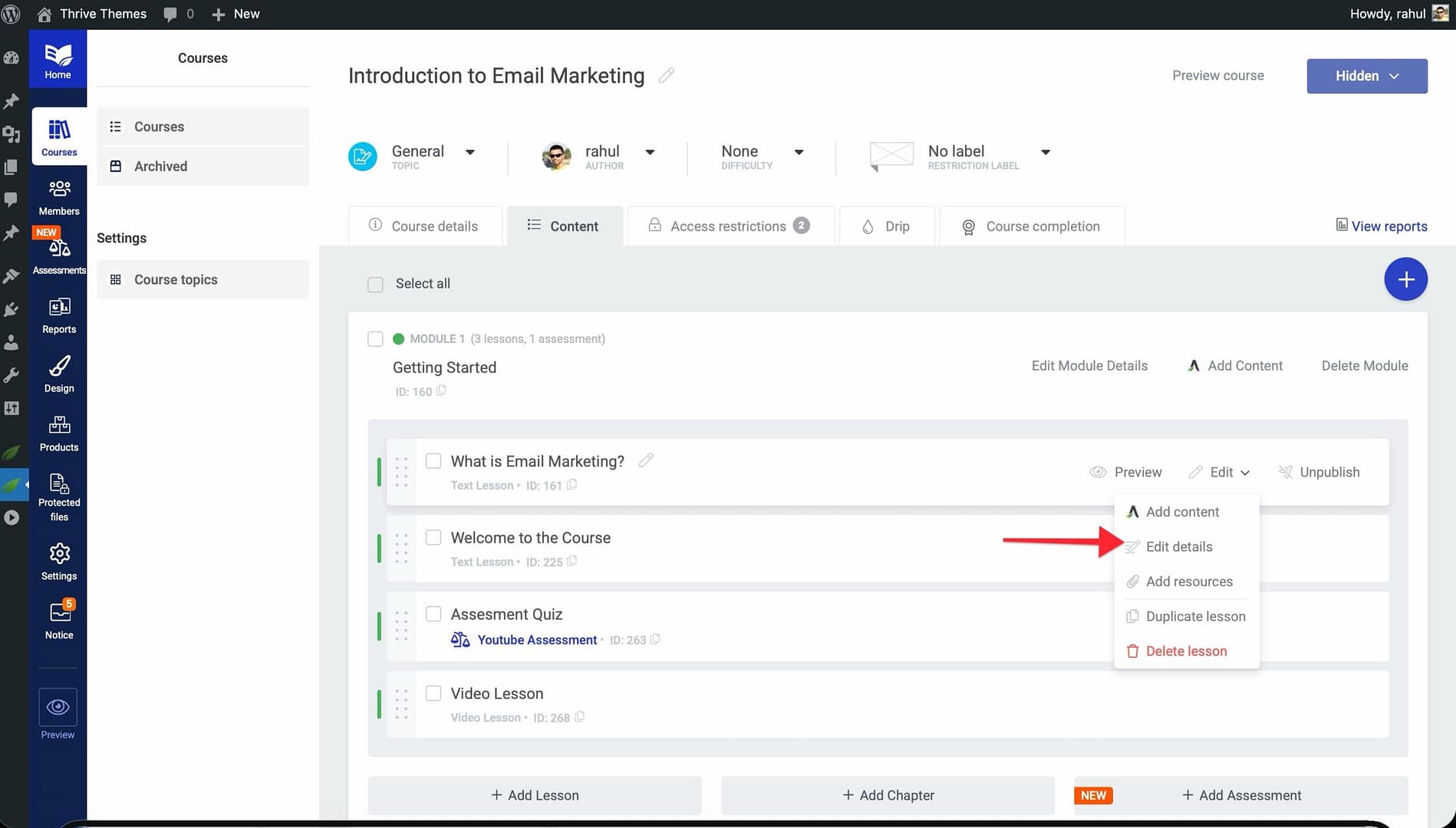This screenshot has height=828, width=1456.
Task: Tick the Select all checkbox
Action: 375,285
